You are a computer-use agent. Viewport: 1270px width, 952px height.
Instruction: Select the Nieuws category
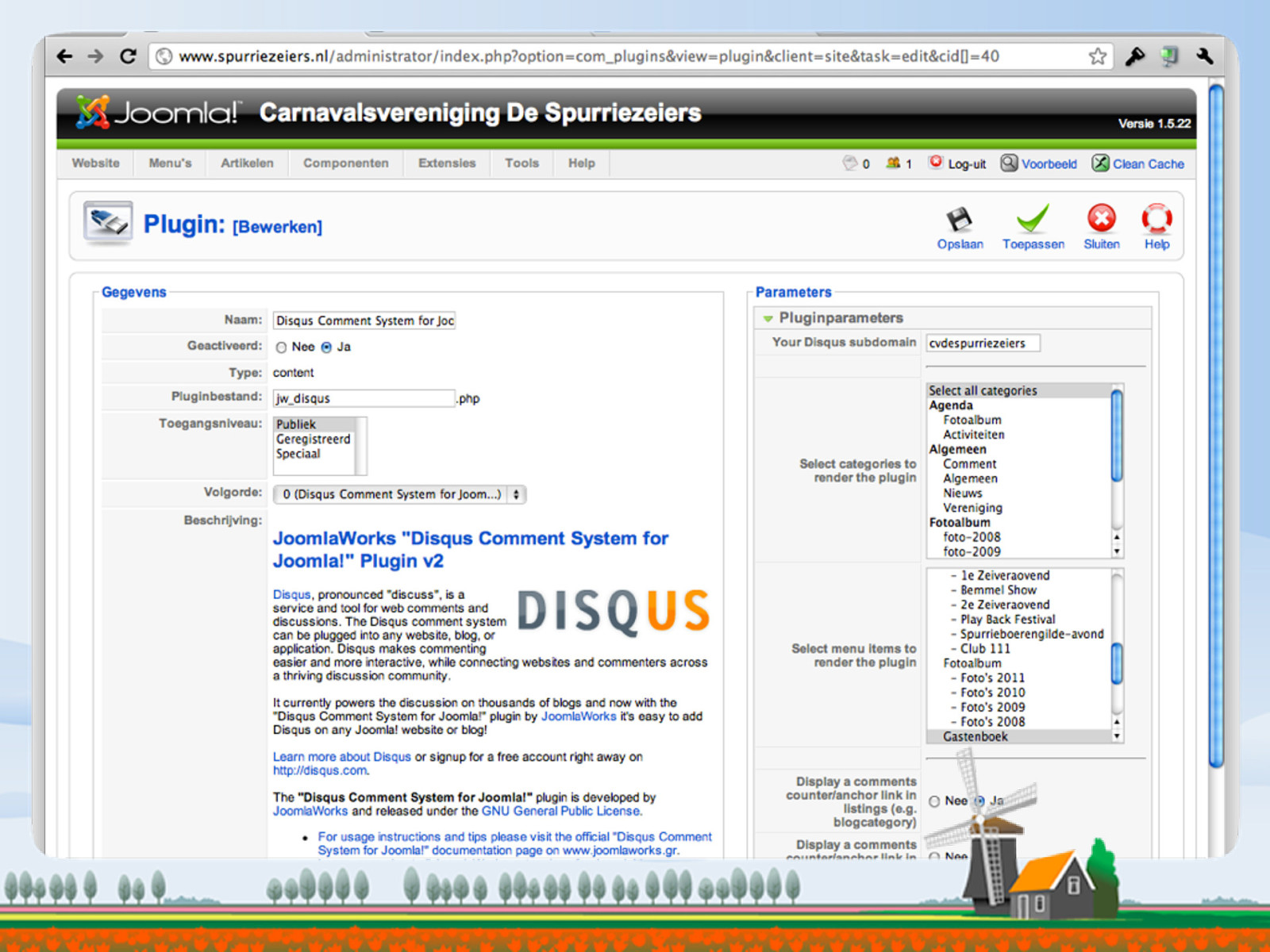point(963,493)
